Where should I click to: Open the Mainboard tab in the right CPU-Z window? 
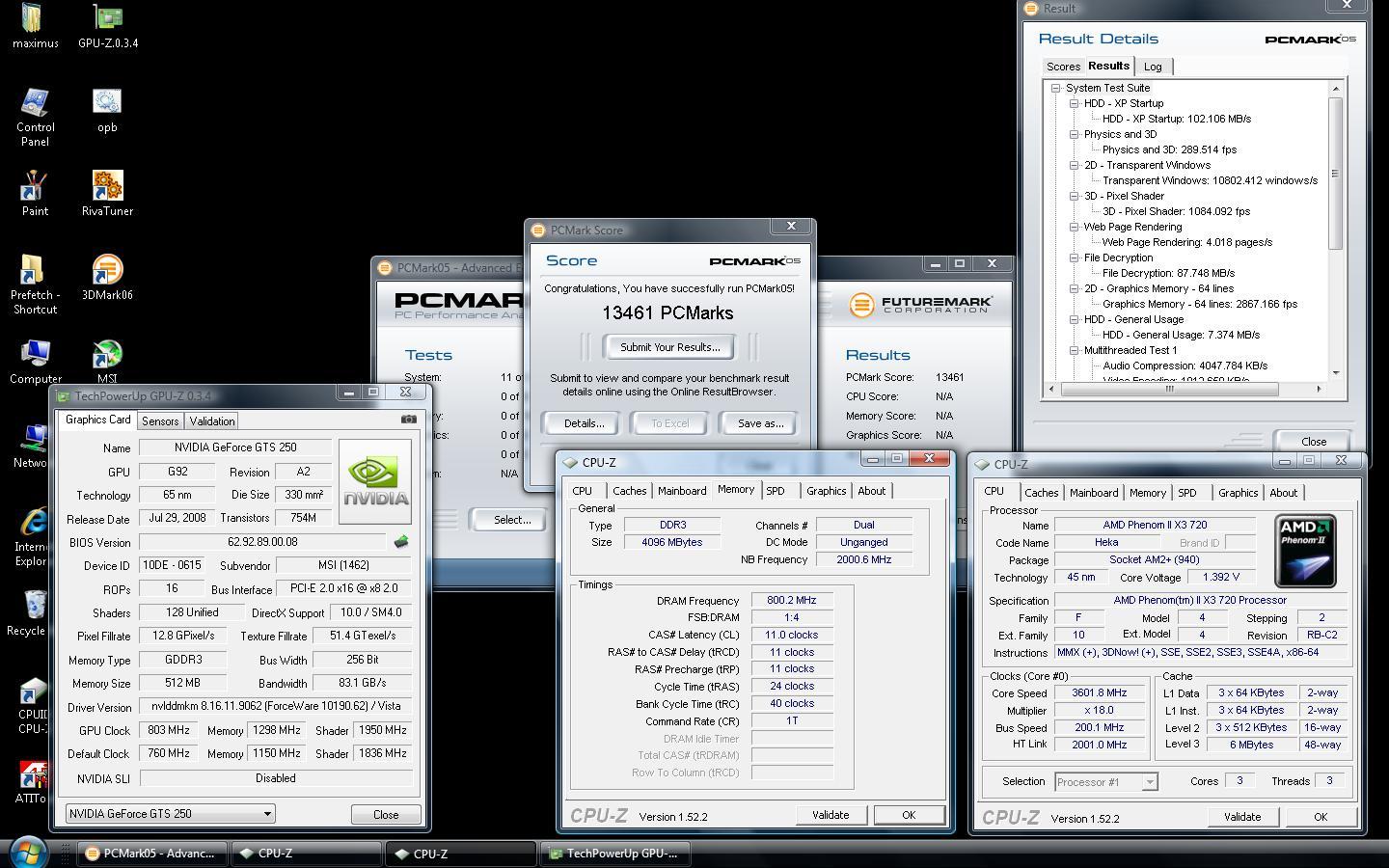[1094, 493]
